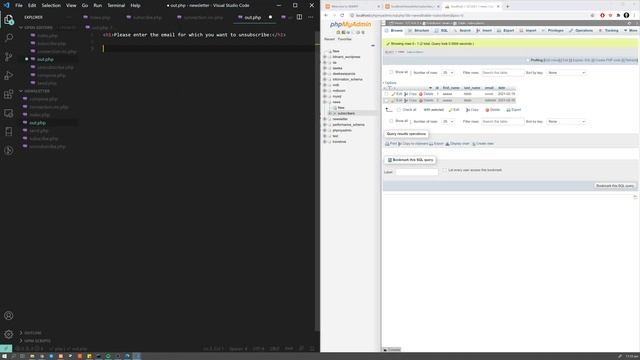The height and width of the screenshot is (360, 640).
Task: Open the Accounts icon in VS Code
Action: pos(9,316)
